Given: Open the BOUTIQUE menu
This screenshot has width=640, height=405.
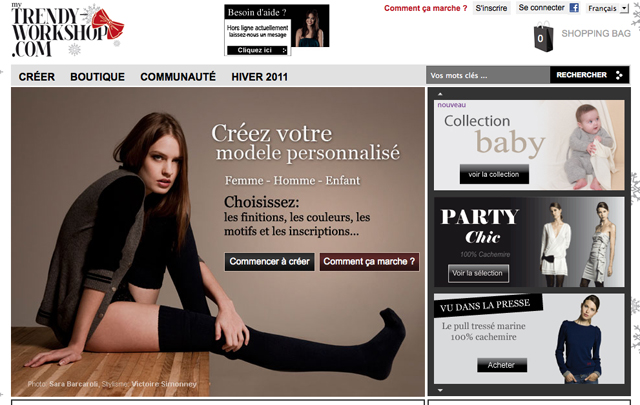Looking at the screenshot, I should click(98, 77).
